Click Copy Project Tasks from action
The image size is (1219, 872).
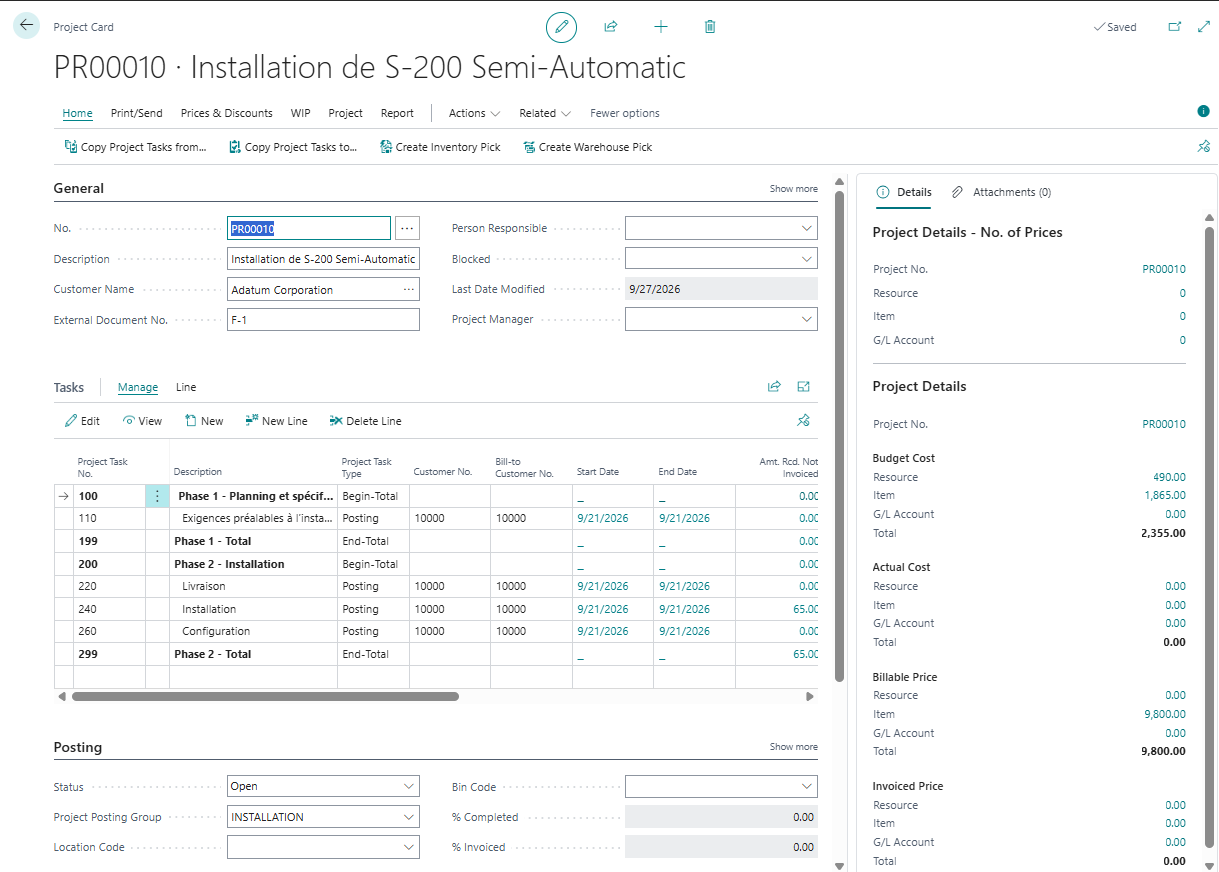(x=135, y=147)
